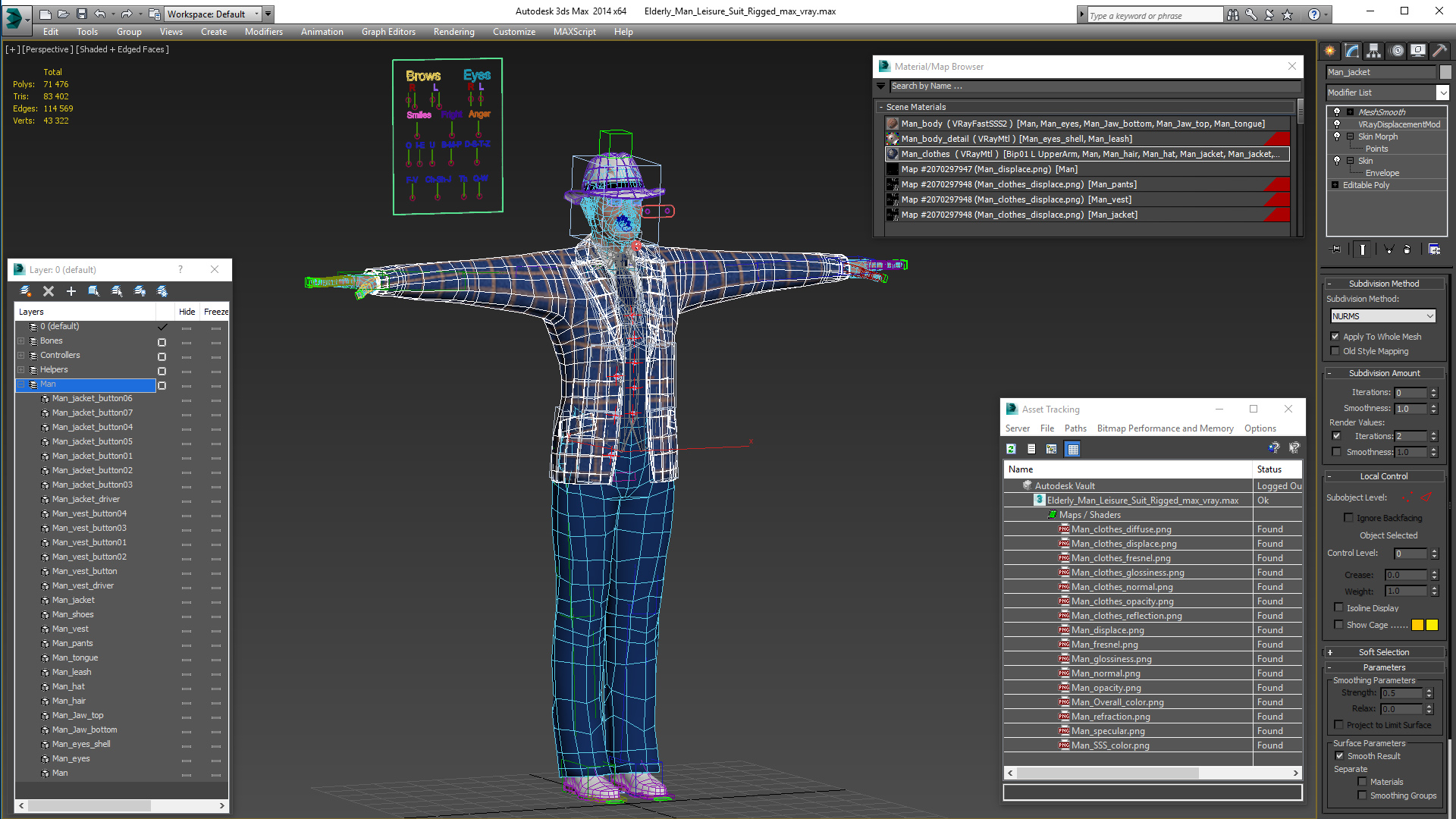Toggle MeshSmooth modifier lightbulb icon
The width and height of the screenshot is (1456, 819).
pos(1337,112)
